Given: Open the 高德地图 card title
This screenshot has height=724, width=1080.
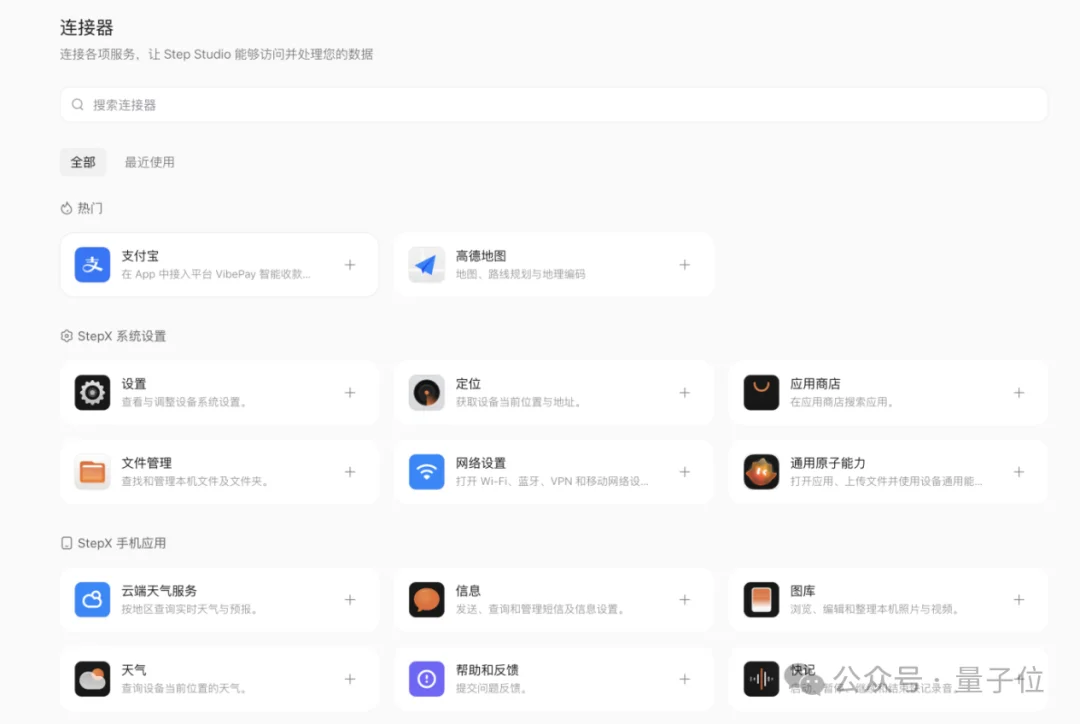Looking at the screenshot, I should click(481, 256).
